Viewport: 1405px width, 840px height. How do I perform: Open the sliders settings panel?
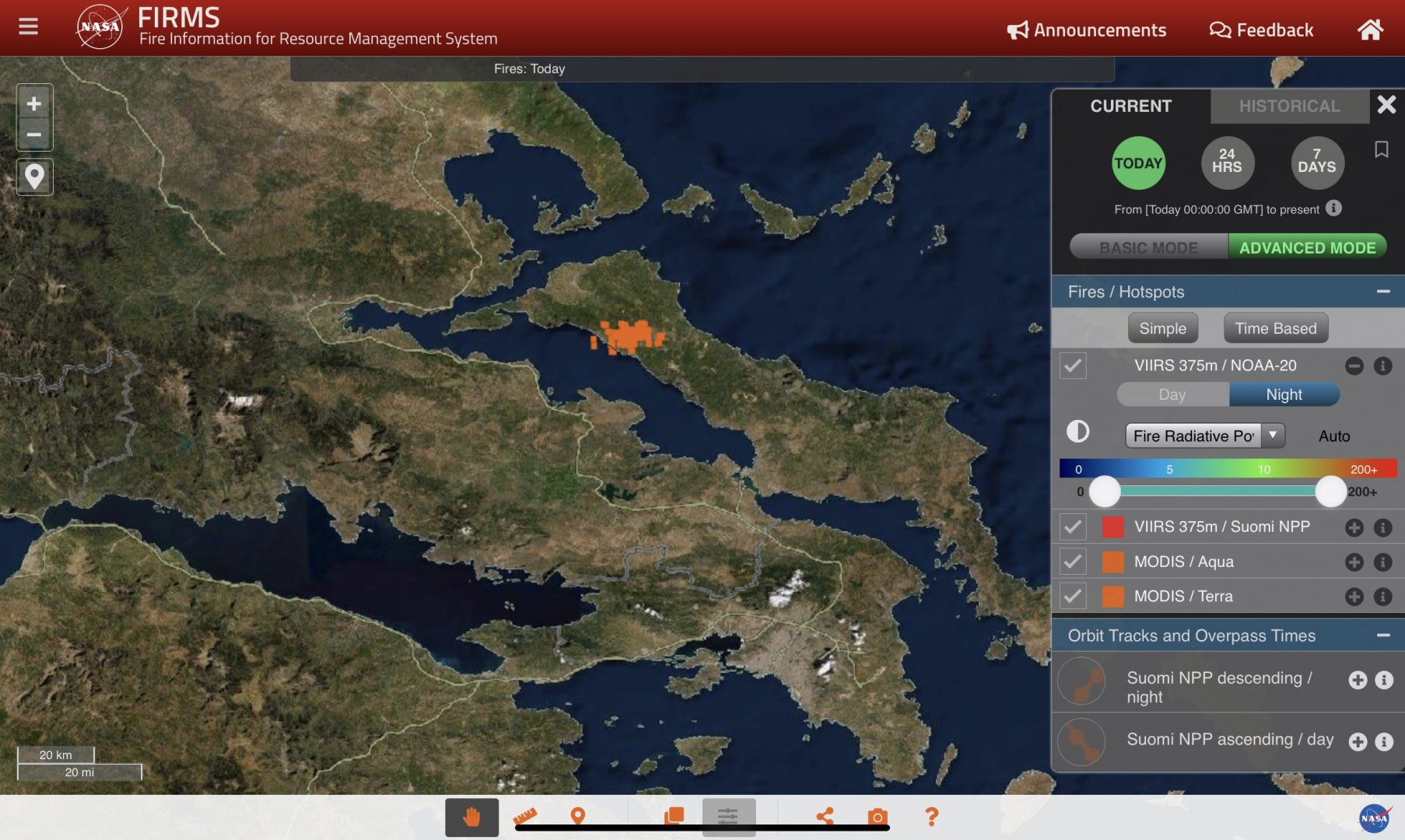[x=728, y=817]
